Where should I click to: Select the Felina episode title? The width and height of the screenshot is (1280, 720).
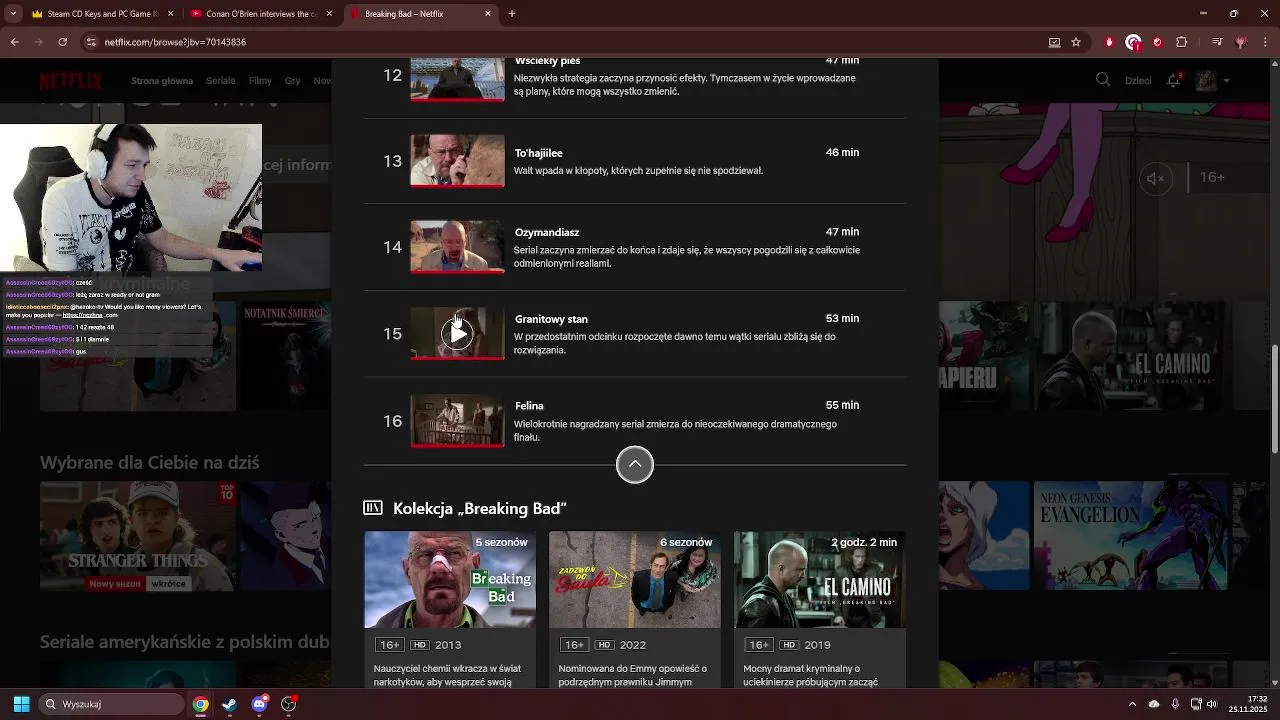click(x=529, y=406)
